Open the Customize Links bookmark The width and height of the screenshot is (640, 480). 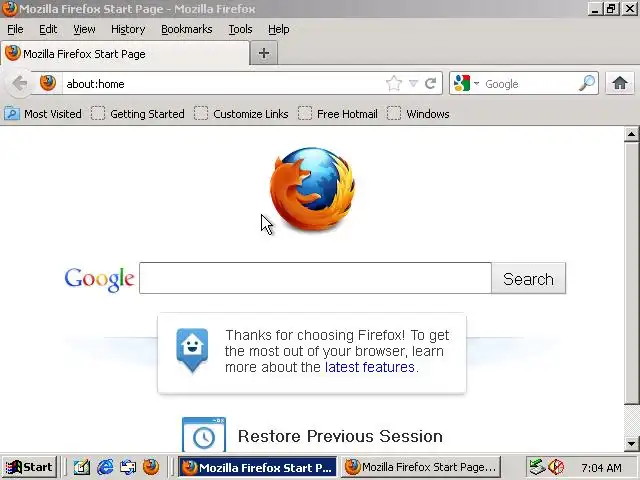tap(241, 114)
